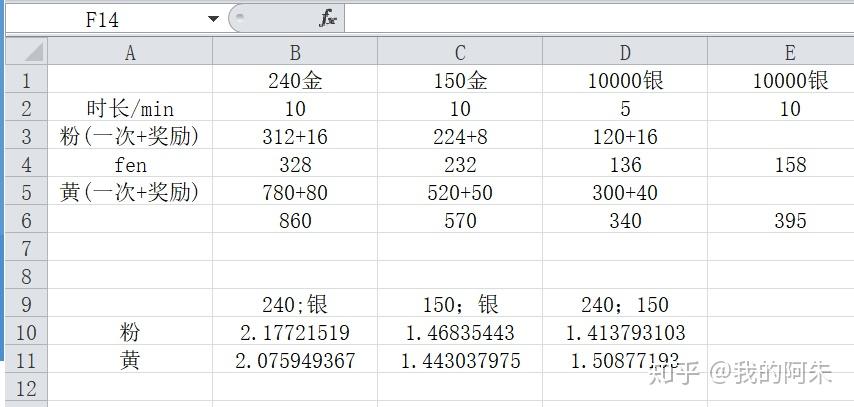Select row 10 header
854x407 pixels.
26,332
